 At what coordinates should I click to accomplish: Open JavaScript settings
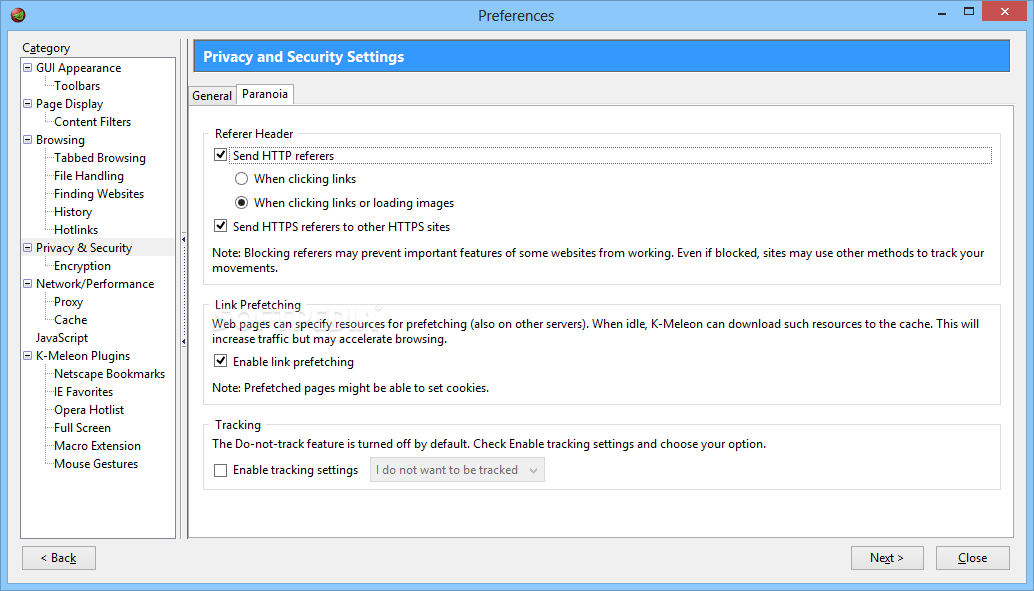62,338
